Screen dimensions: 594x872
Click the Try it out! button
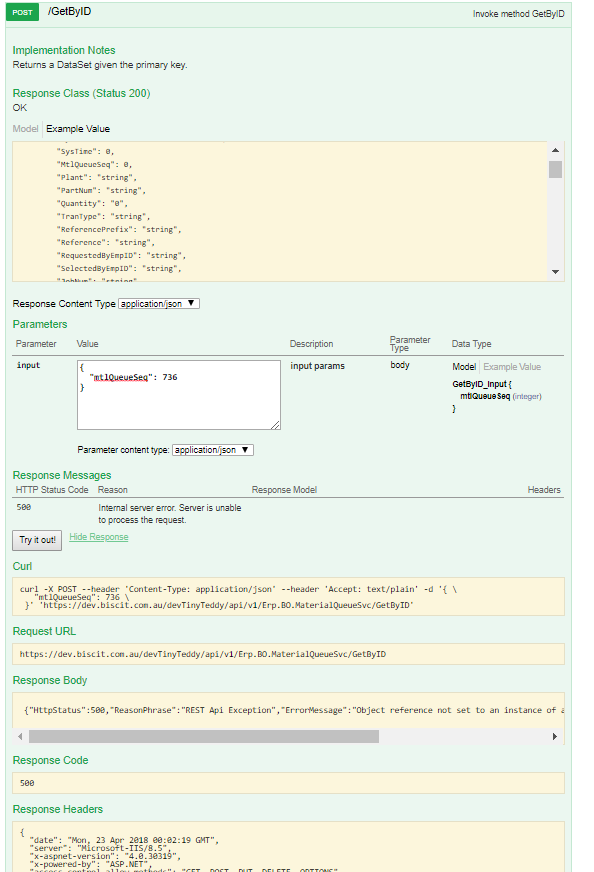(37, 540)
